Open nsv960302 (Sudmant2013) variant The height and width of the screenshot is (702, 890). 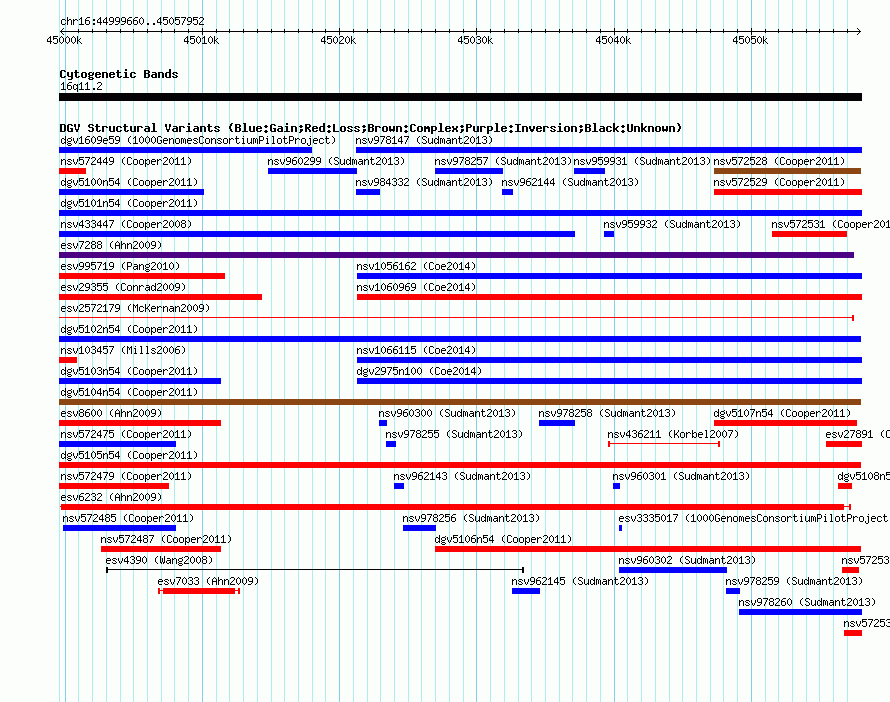coord(687,560)
